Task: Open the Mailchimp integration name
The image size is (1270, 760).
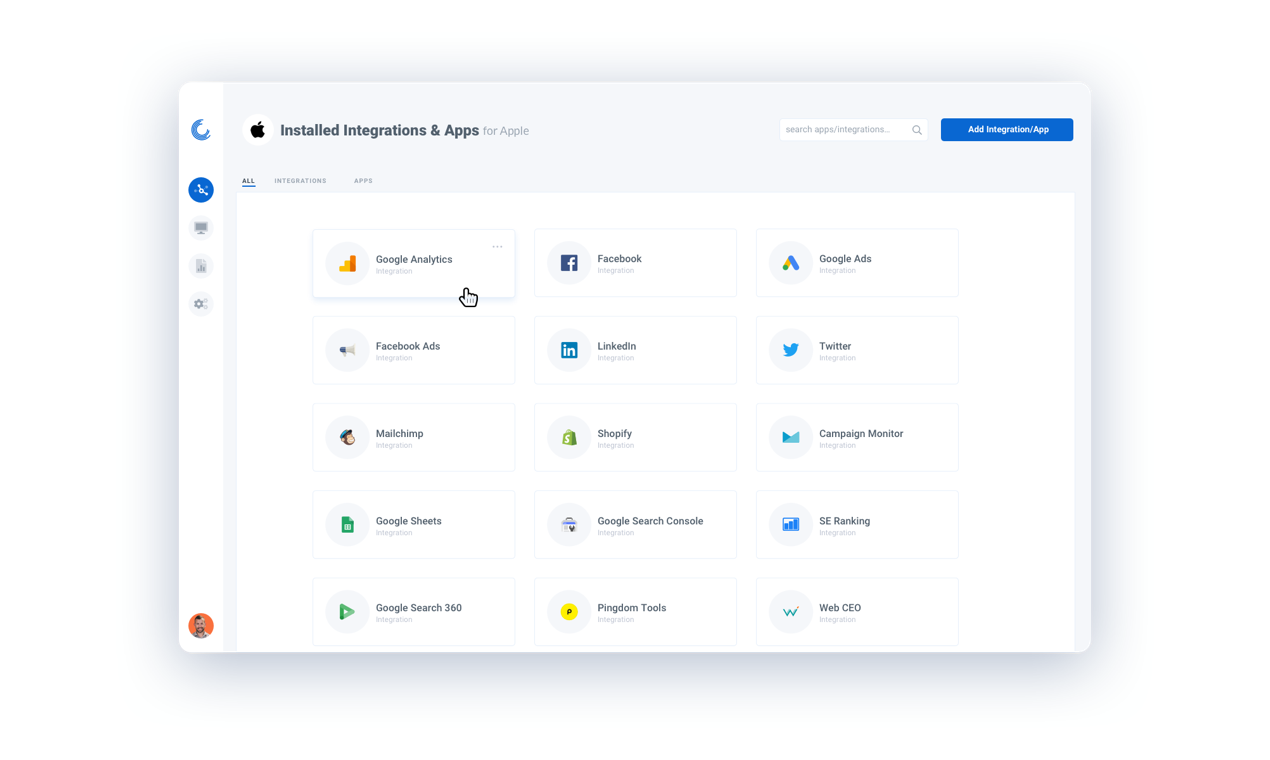Action: click(x=399, y=434)
